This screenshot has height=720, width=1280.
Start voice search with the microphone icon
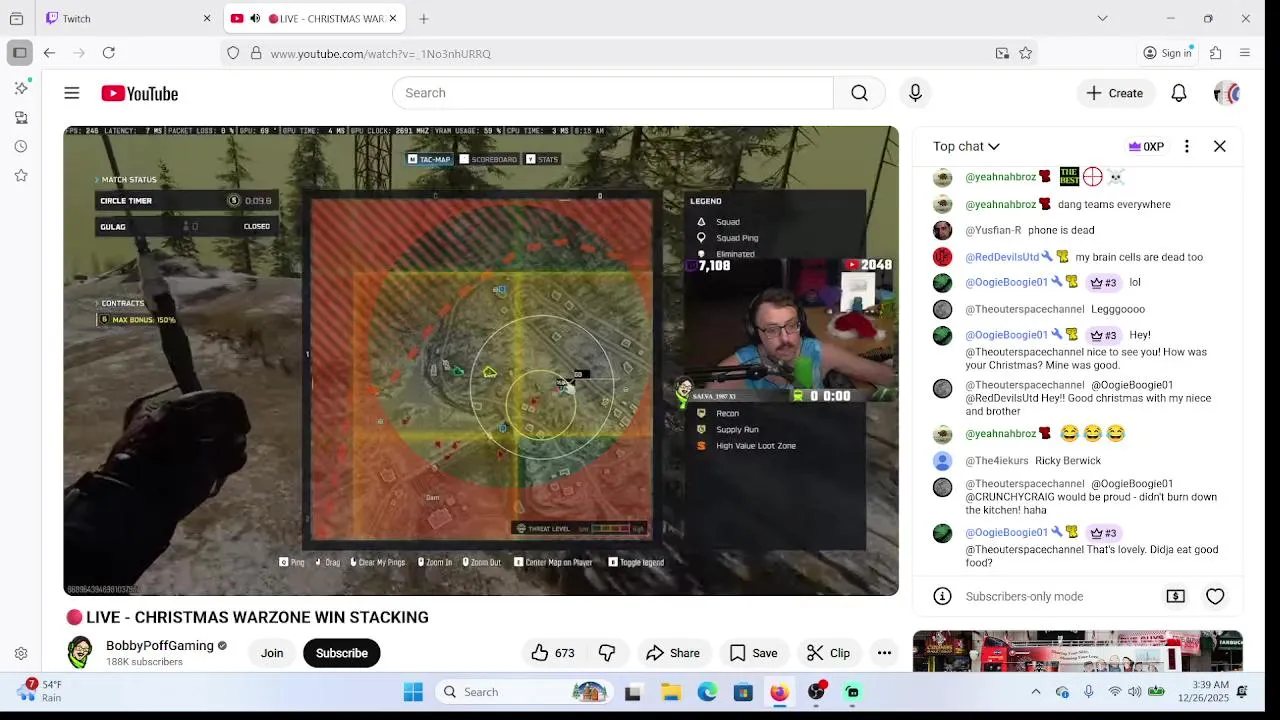pos(915,93)
